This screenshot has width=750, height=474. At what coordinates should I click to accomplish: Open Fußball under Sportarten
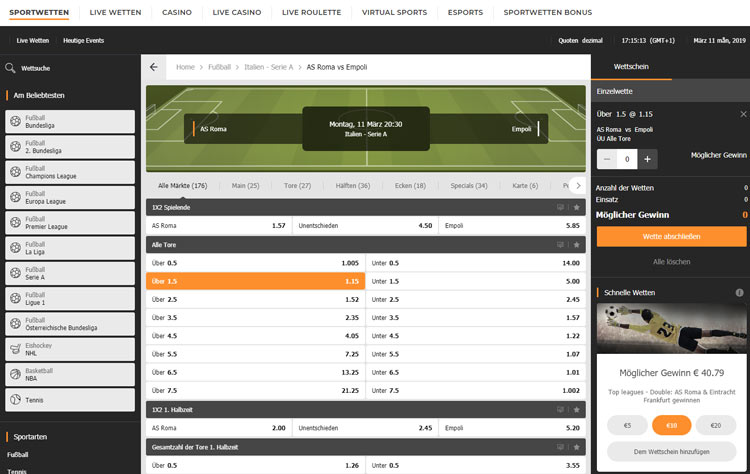[x=18, y=454]
